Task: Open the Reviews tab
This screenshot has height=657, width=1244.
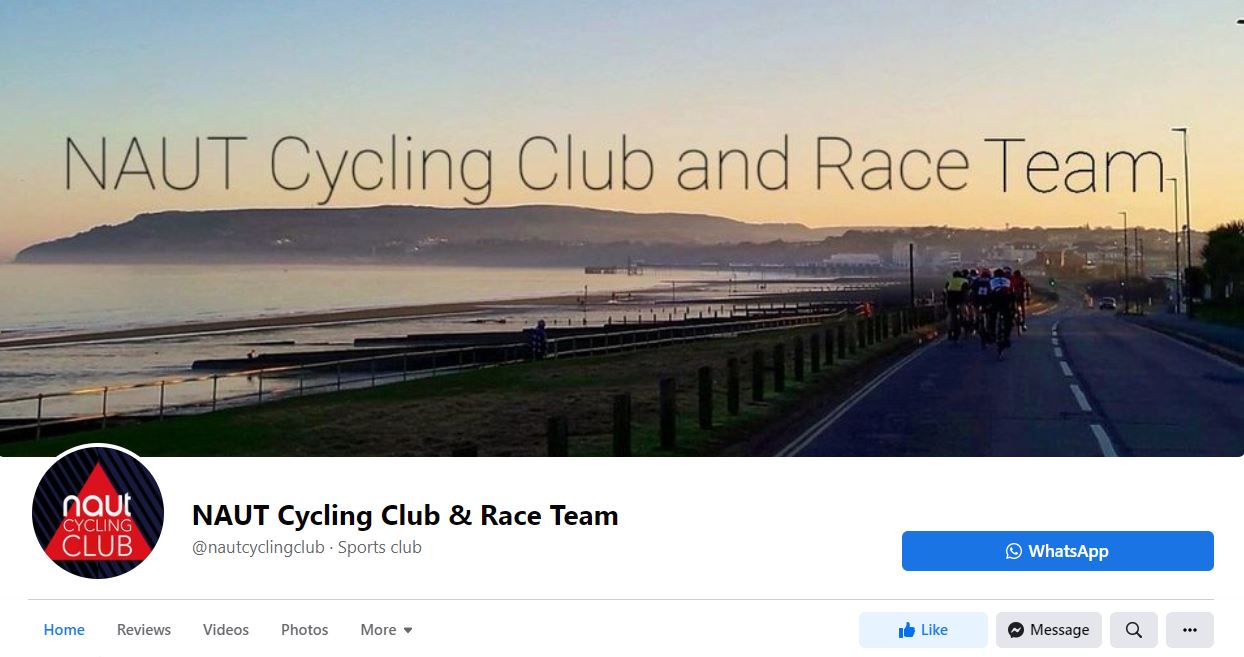Action: point(144,630)
